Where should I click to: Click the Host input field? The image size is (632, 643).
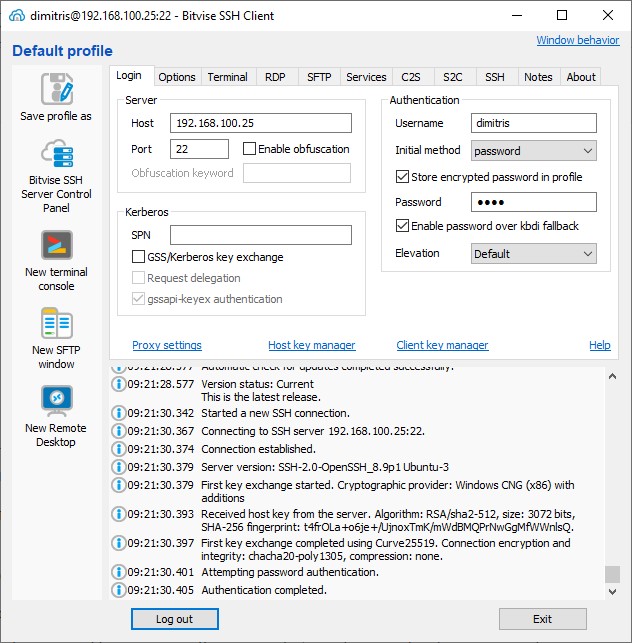click(261, 123)
